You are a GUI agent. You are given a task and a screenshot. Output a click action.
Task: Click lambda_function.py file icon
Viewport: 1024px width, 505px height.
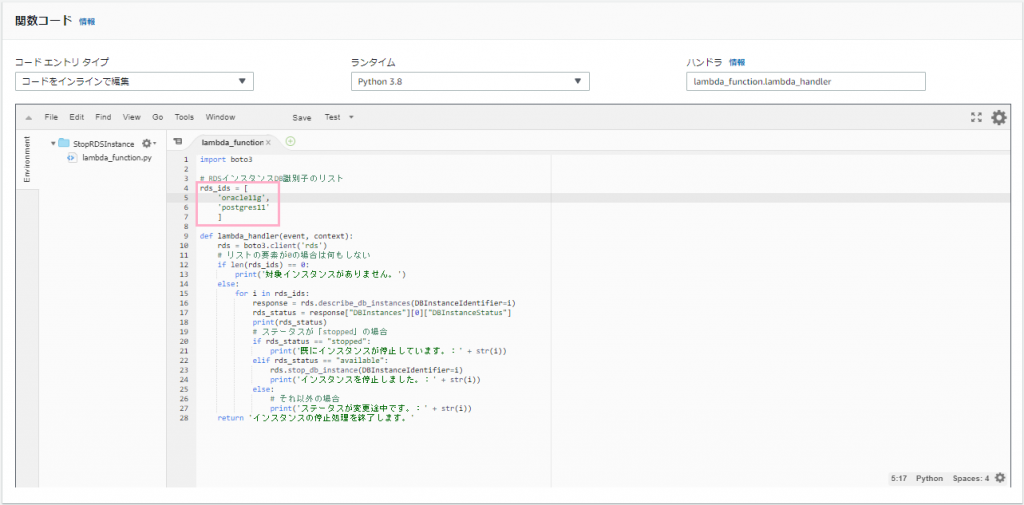(x=72, y=157)
